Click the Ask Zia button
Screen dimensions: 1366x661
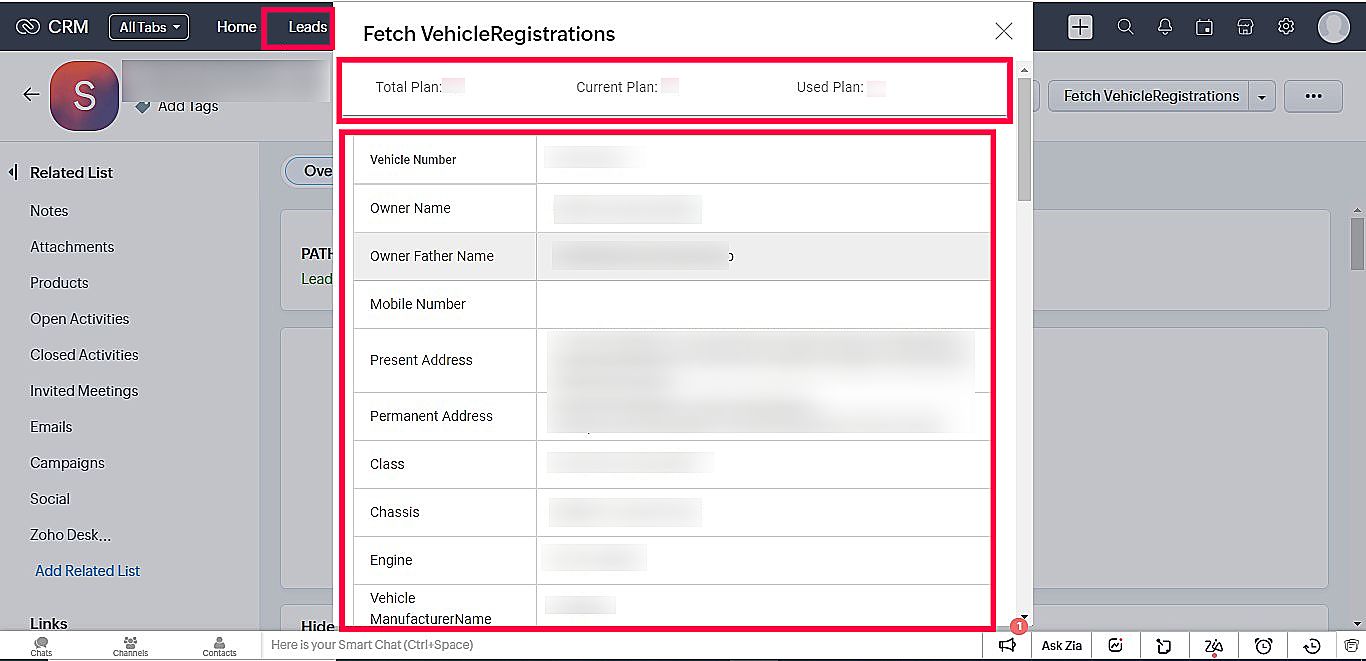(x=1062, y=645)
